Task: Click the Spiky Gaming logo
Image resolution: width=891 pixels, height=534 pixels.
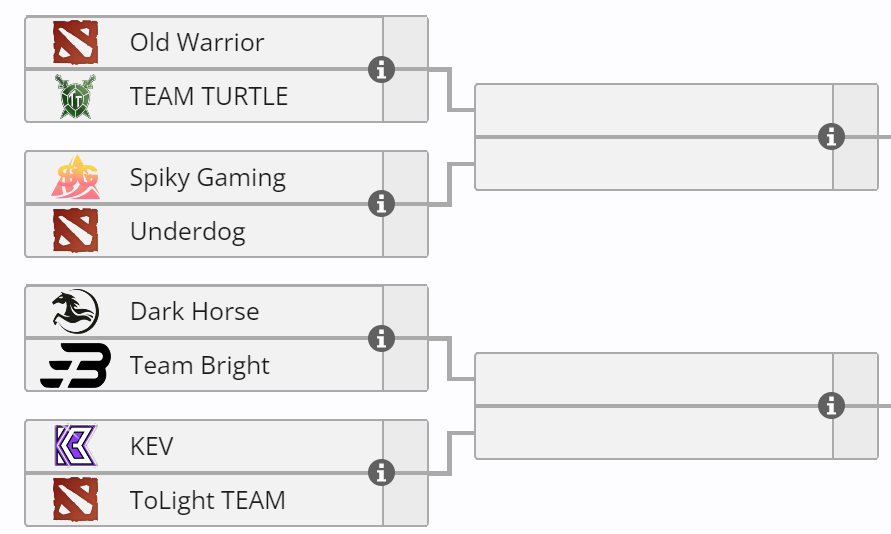Action: (x=75, y=178)
